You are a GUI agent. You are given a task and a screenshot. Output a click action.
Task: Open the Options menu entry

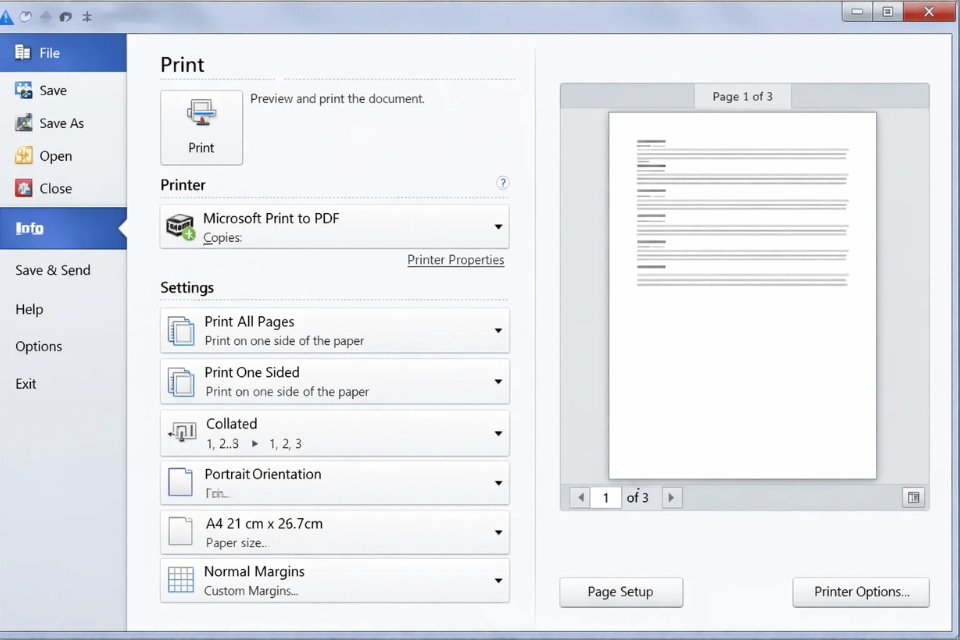[39, 346]
